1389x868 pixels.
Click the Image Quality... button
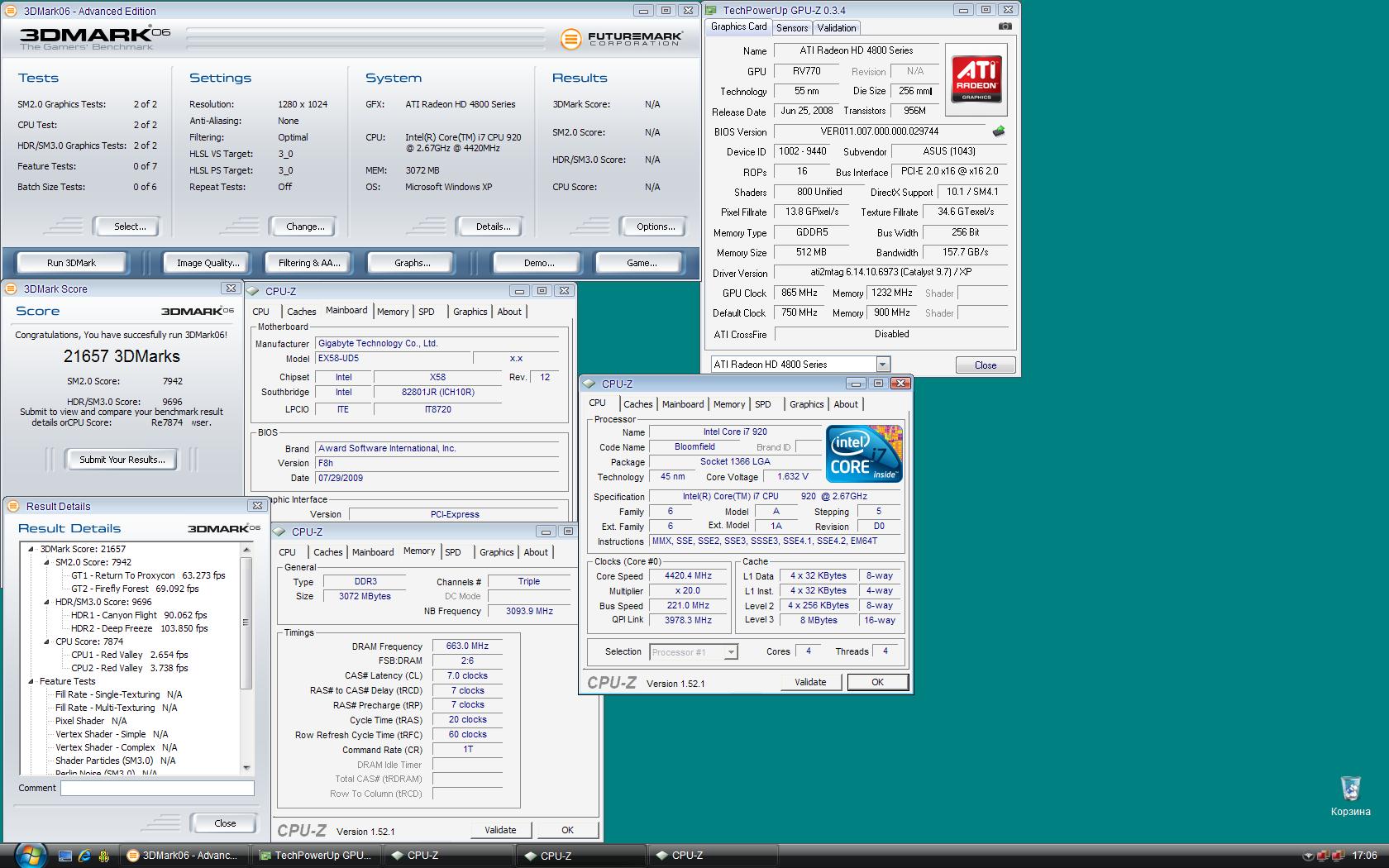208,263
